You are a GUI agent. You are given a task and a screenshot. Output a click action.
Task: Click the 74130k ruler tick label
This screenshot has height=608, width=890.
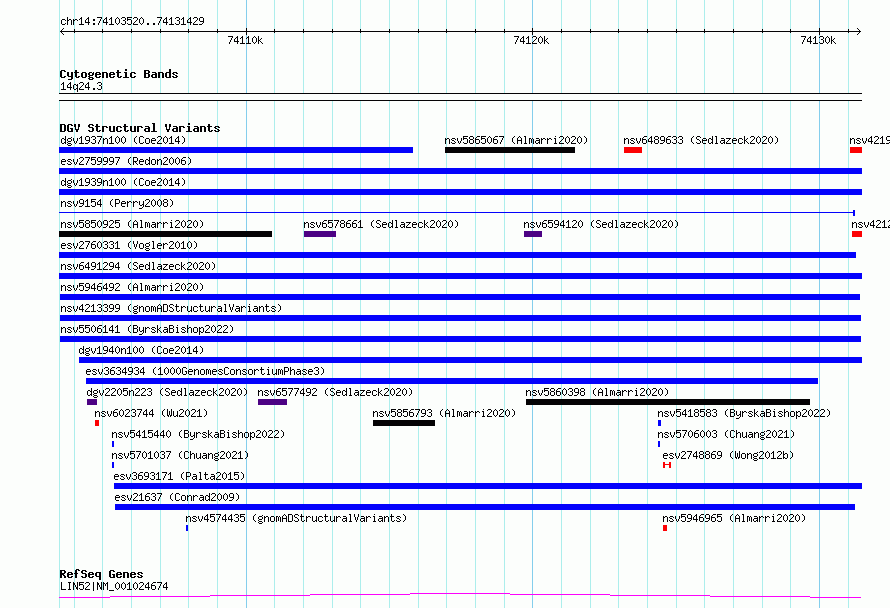click(x=818, y=40)
